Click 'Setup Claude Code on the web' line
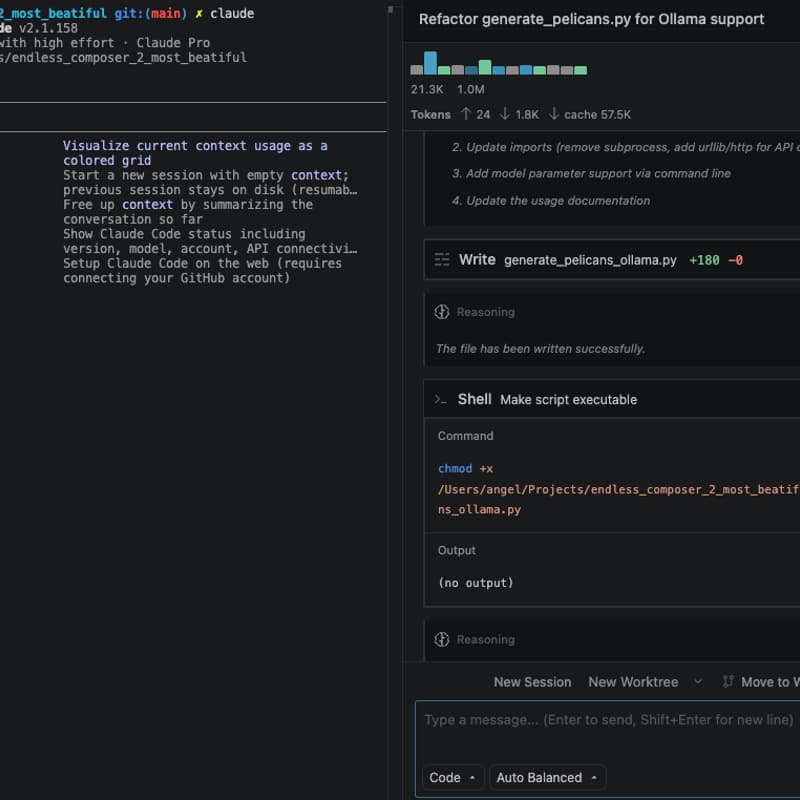 (x=203, y=270)
